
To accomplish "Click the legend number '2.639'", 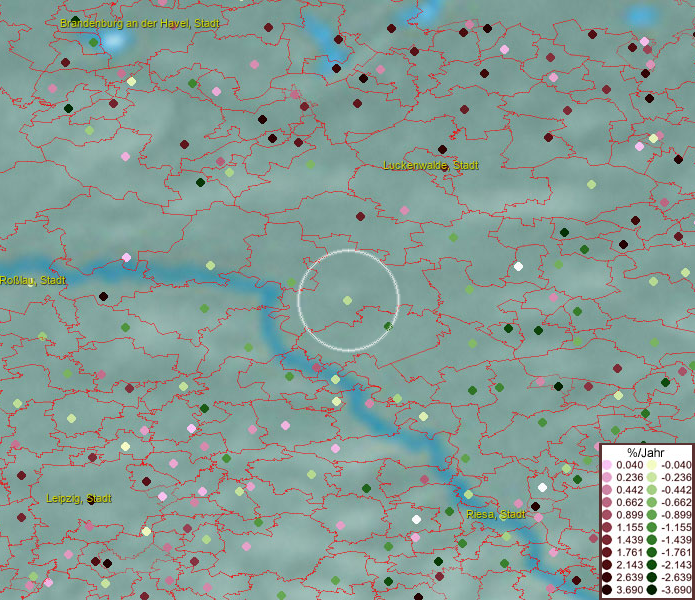I will (629, 577).
